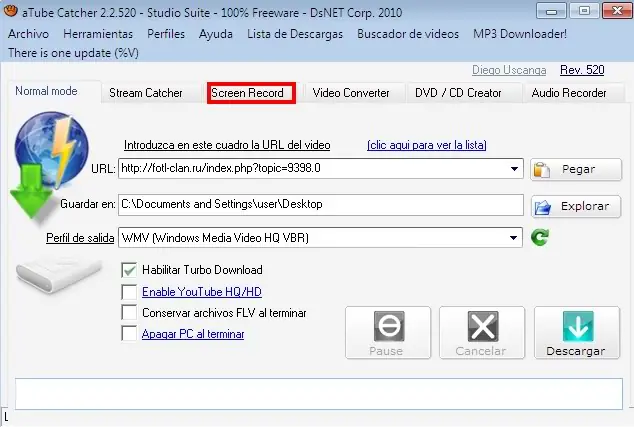
Task: Enable YouTube HQ/HD checkbox
Action: [129, 292]
